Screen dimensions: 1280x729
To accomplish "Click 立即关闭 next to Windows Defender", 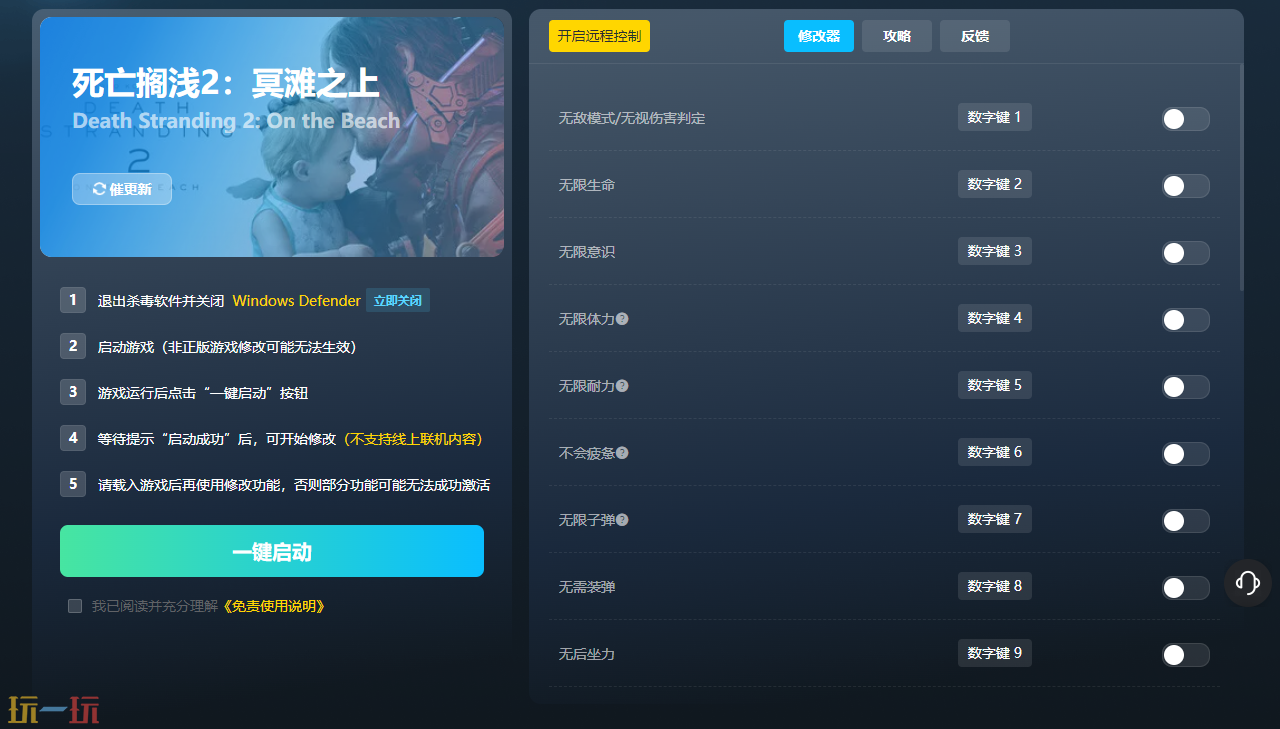I will (x=397, y=301).
